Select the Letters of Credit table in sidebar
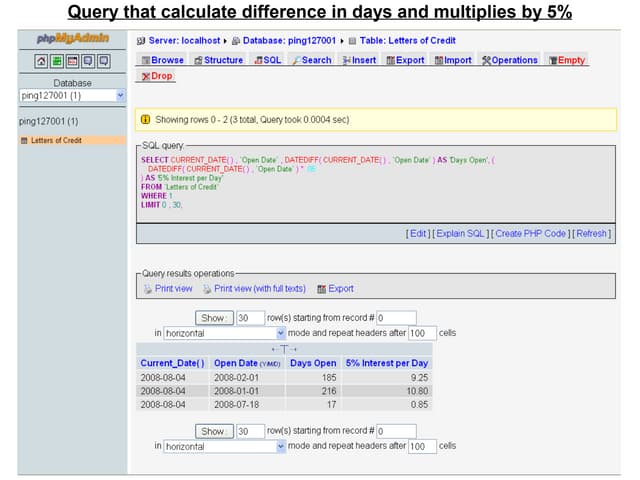640x480 pixels. [55, 140]
